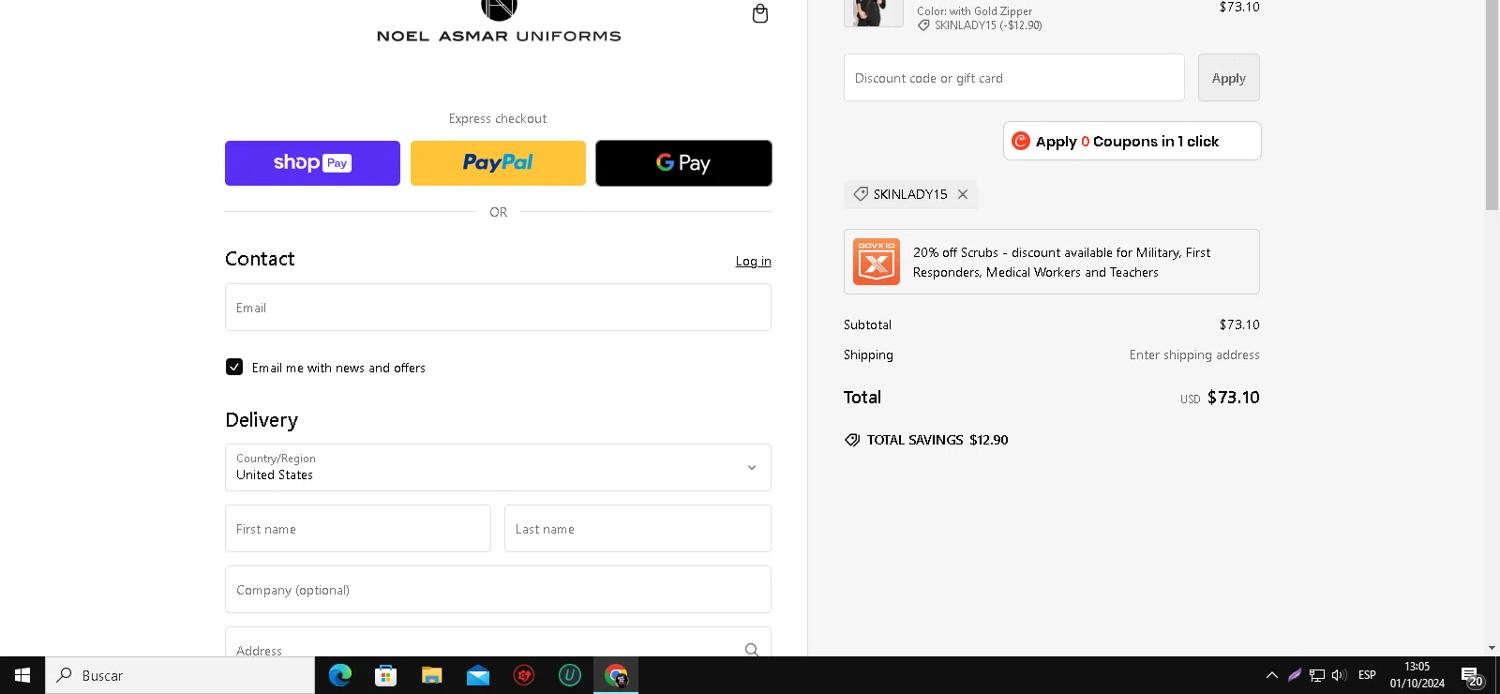Focus the Email input field
Screen dimensions: 1500x694
498,307
